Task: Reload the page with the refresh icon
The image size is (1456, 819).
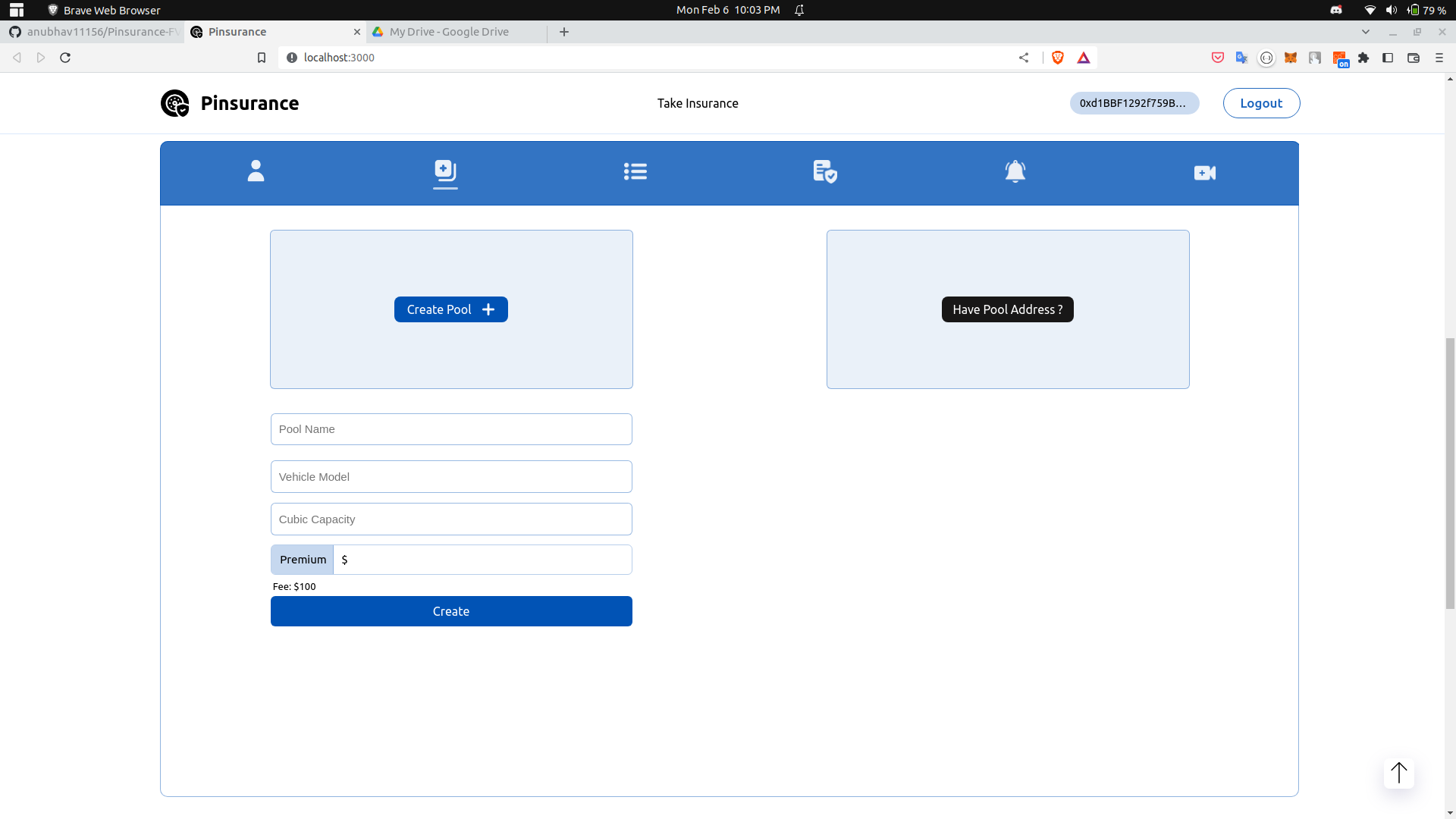Action: tap(65, 58)
